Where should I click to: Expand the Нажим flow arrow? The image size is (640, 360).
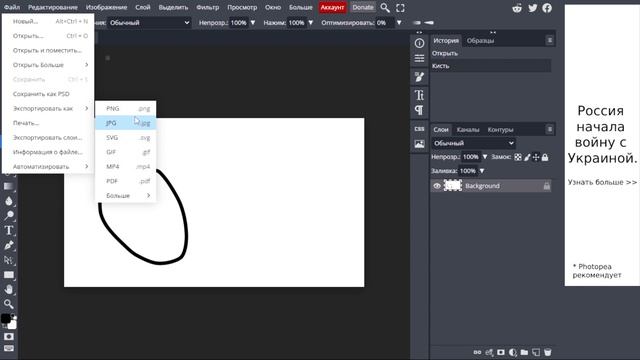pos(311,23)
